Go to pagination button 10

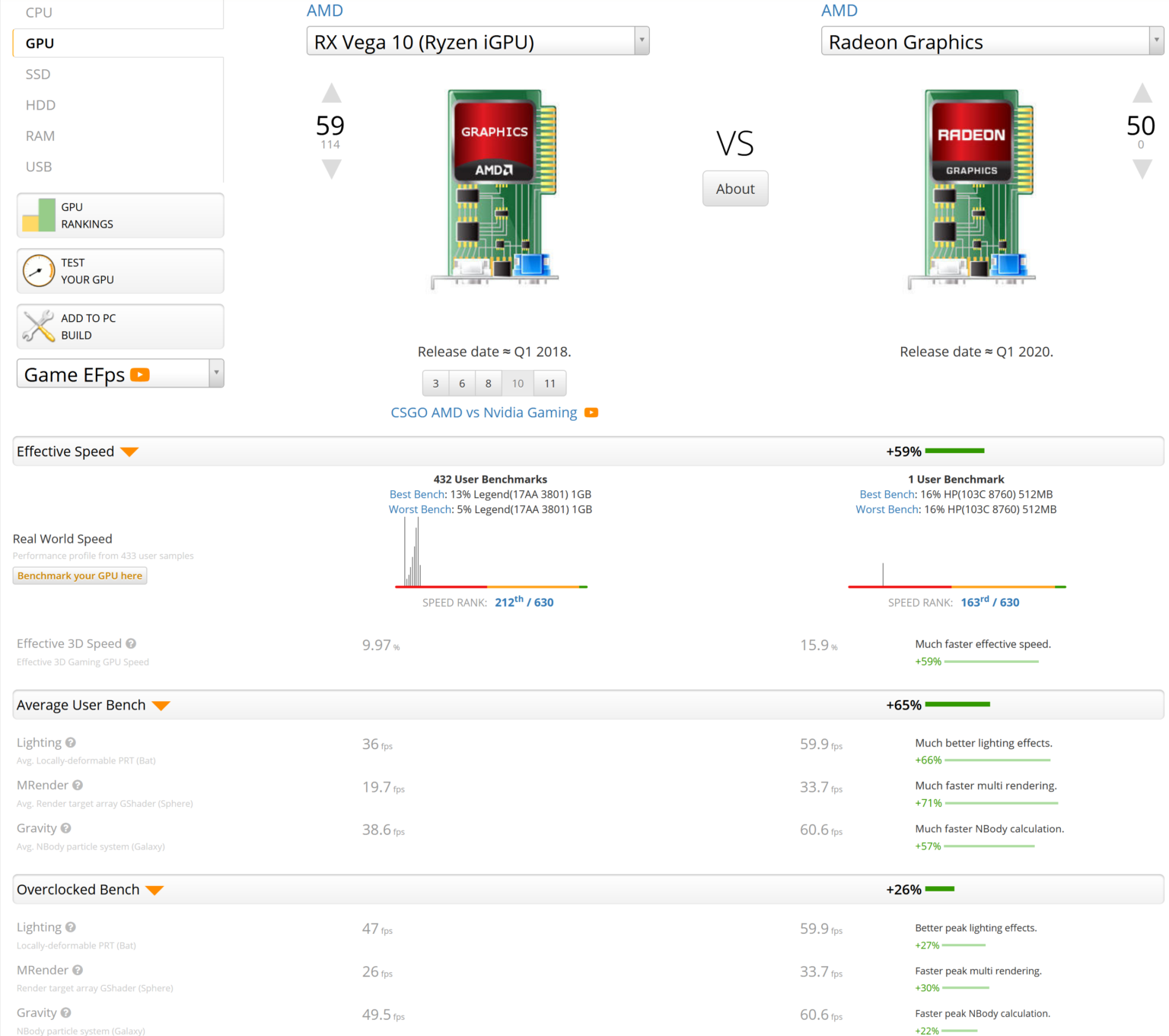point(518,384)
